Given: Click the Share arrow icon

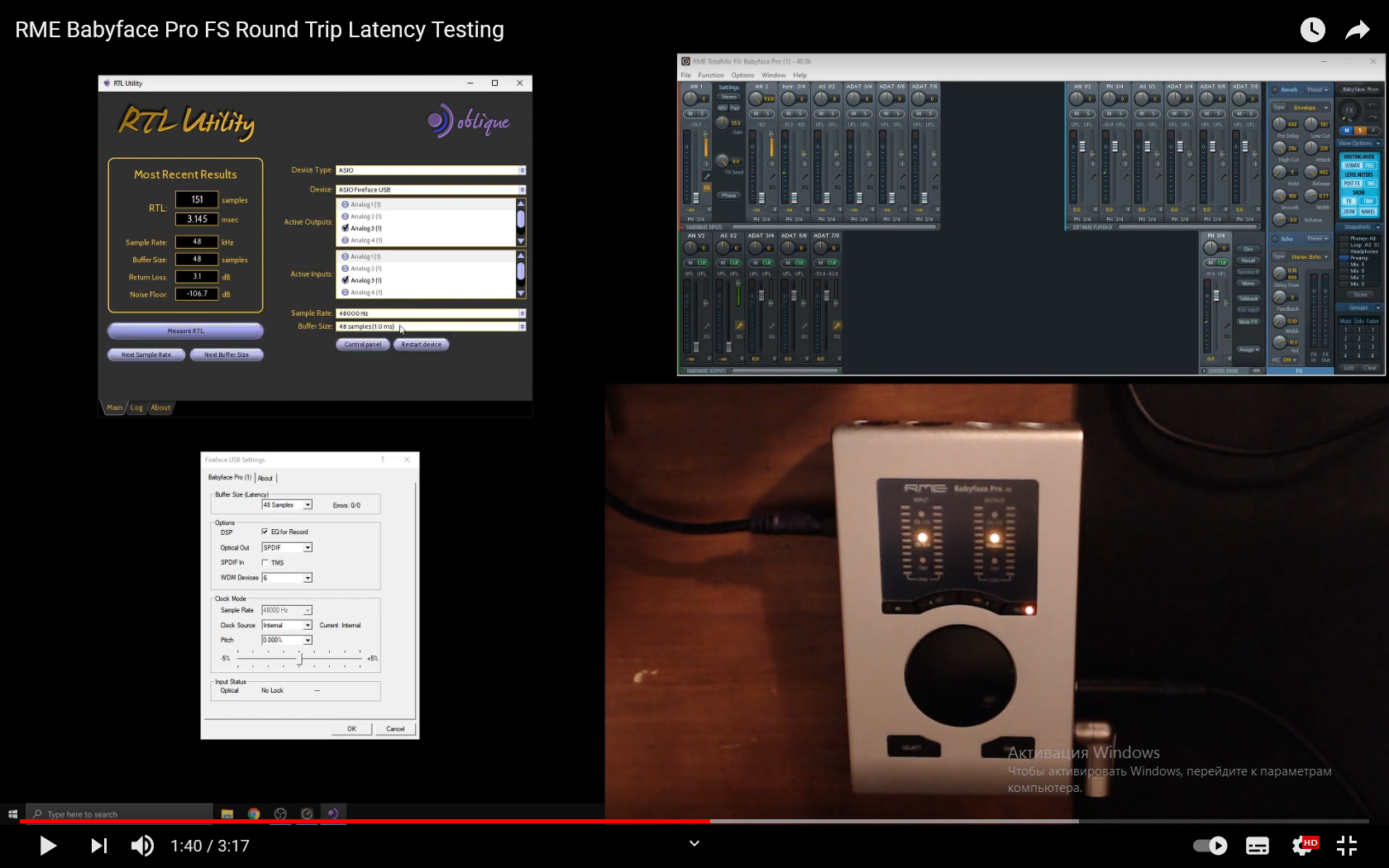Looking at the screenshot, I should tap(1357, 31).
